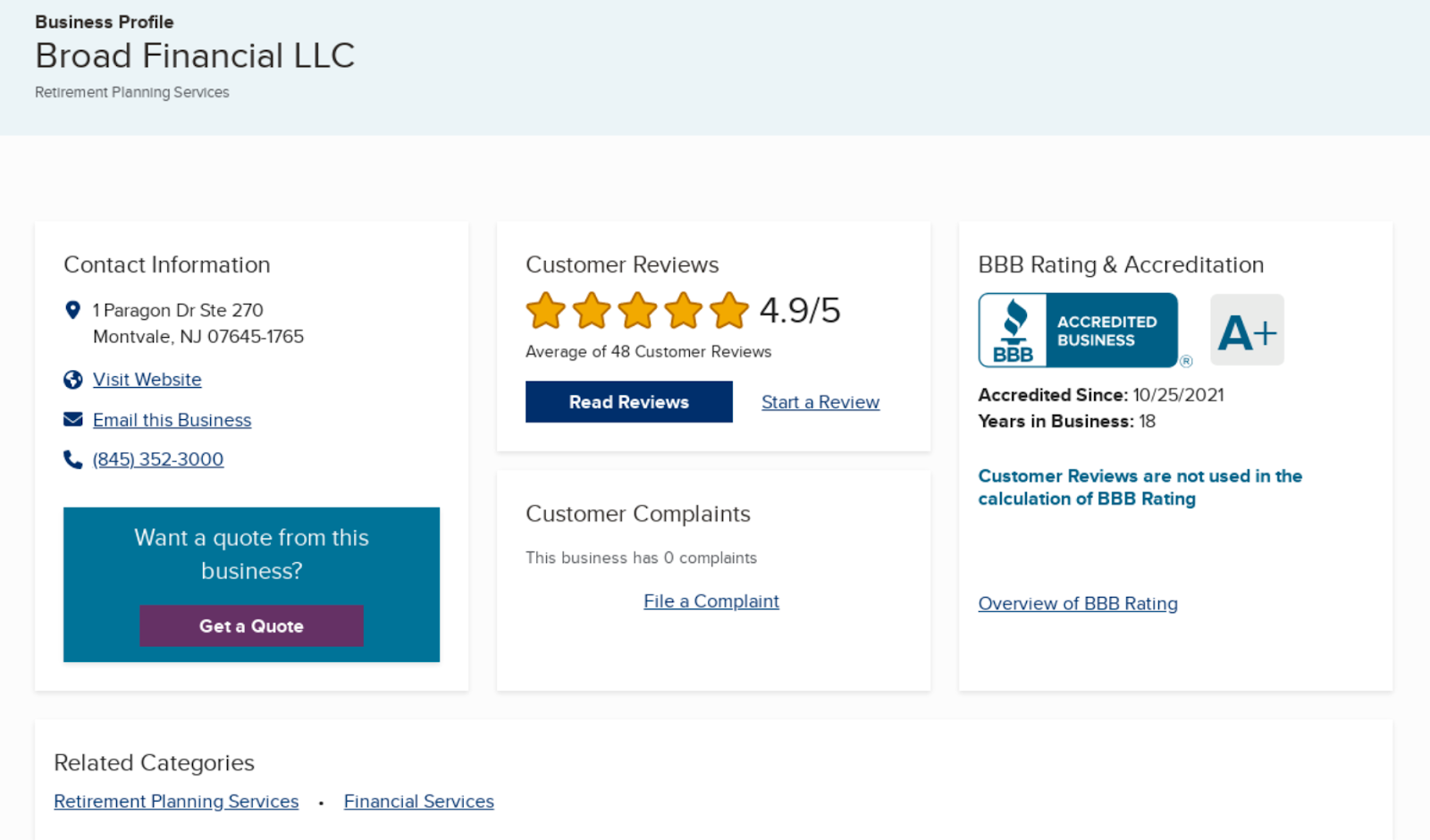
Task: Open the Start a Review link
Action: point(820,402)
